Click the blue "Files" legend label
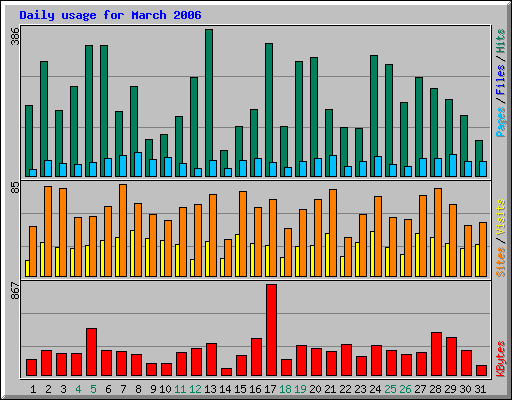This screenshot has width=512, height=400. [x=500, y=79]
